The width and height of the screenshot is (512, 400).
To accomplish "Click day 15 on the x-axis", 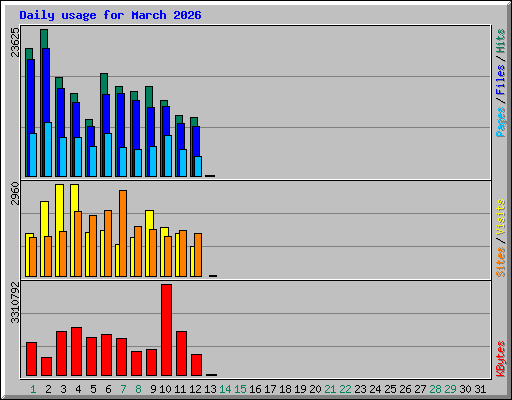I will [x=240, y=389].
